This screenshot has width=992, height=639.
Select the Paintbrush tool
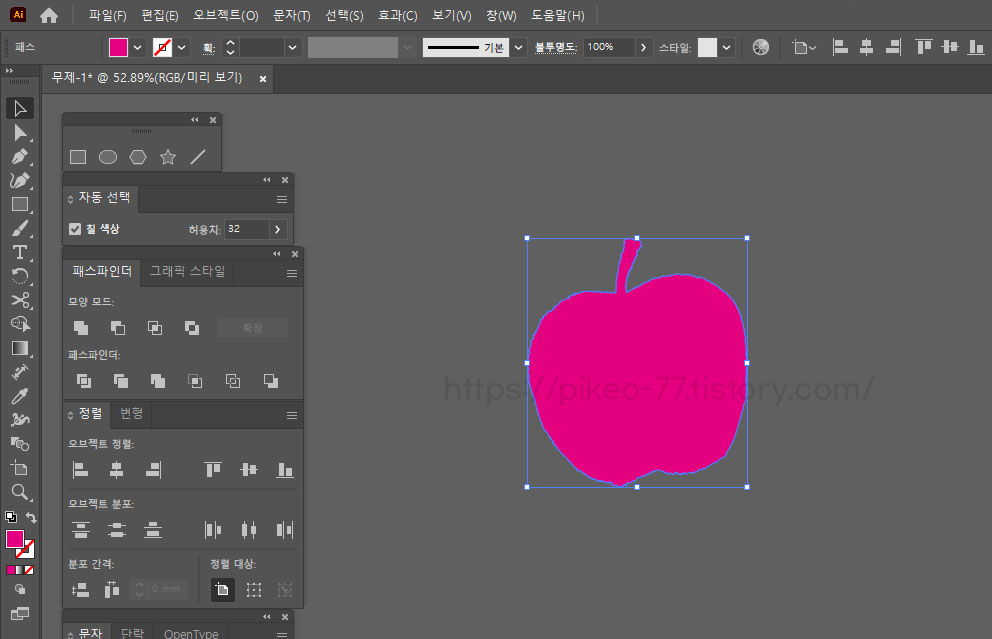tap(20, 228)
